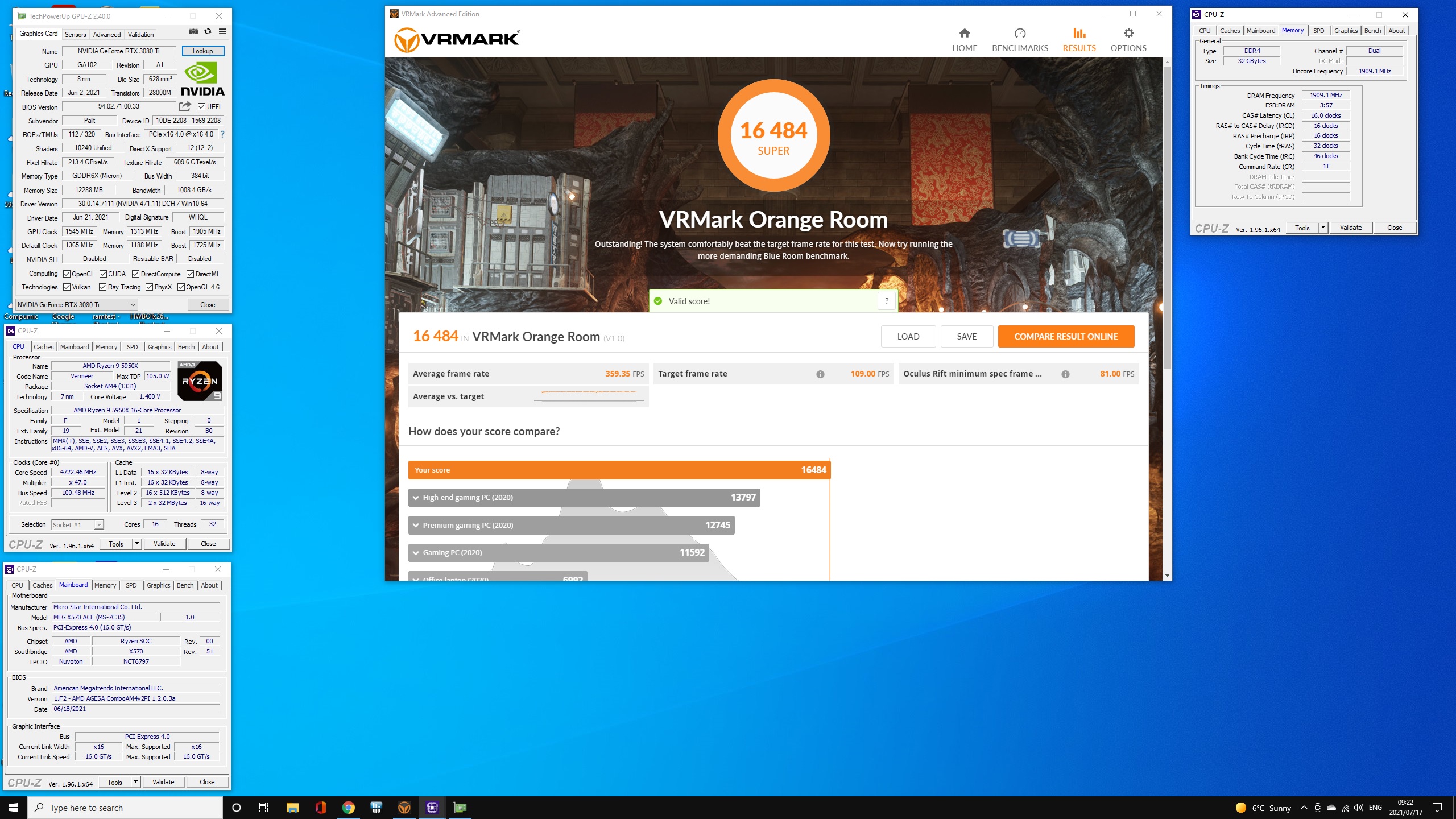Screen dimensions: 1456x819
Task: Toggle the OpenCL checkbox
Action: [67, 274]
